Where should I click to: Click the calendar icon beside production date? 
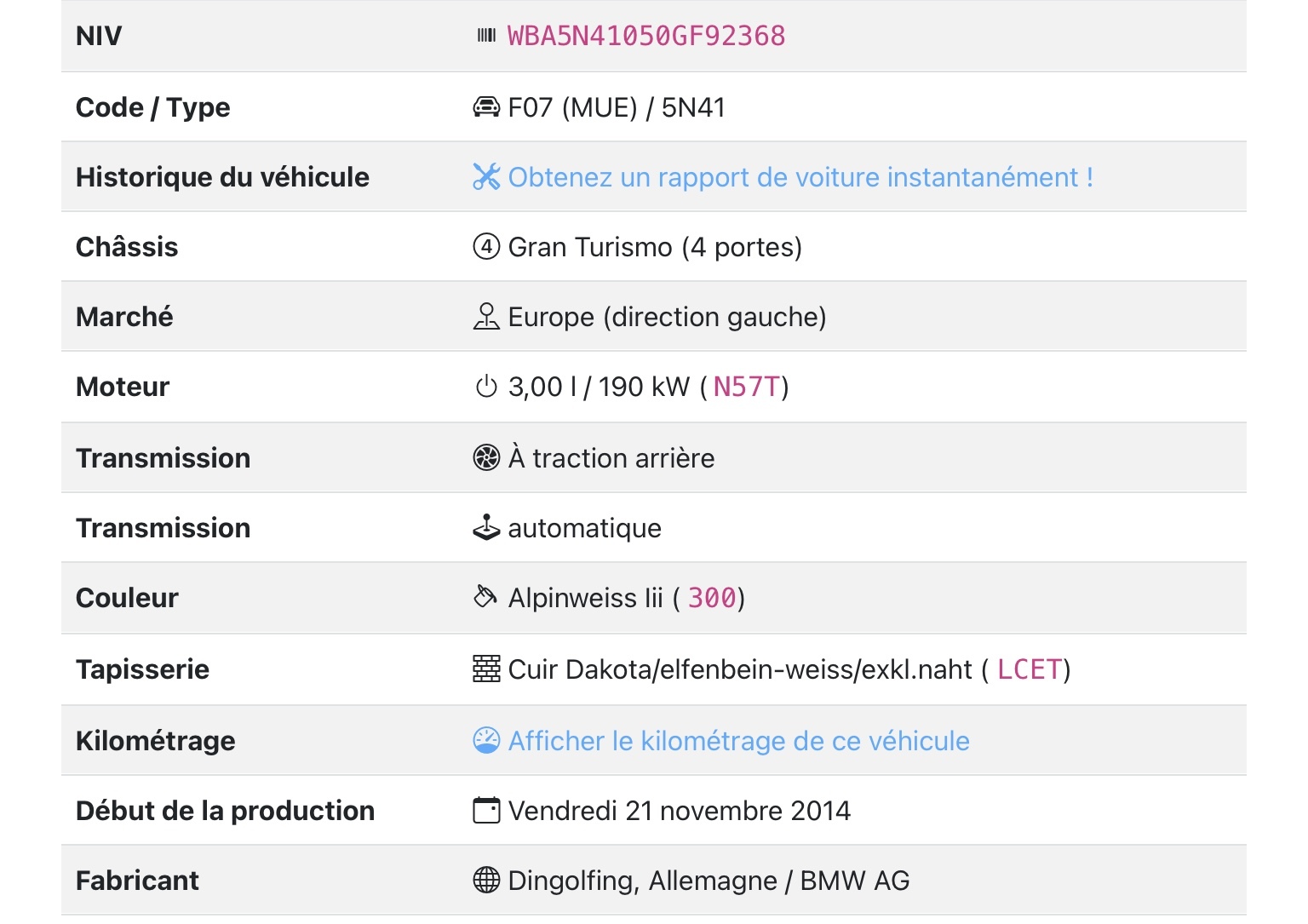486,810
